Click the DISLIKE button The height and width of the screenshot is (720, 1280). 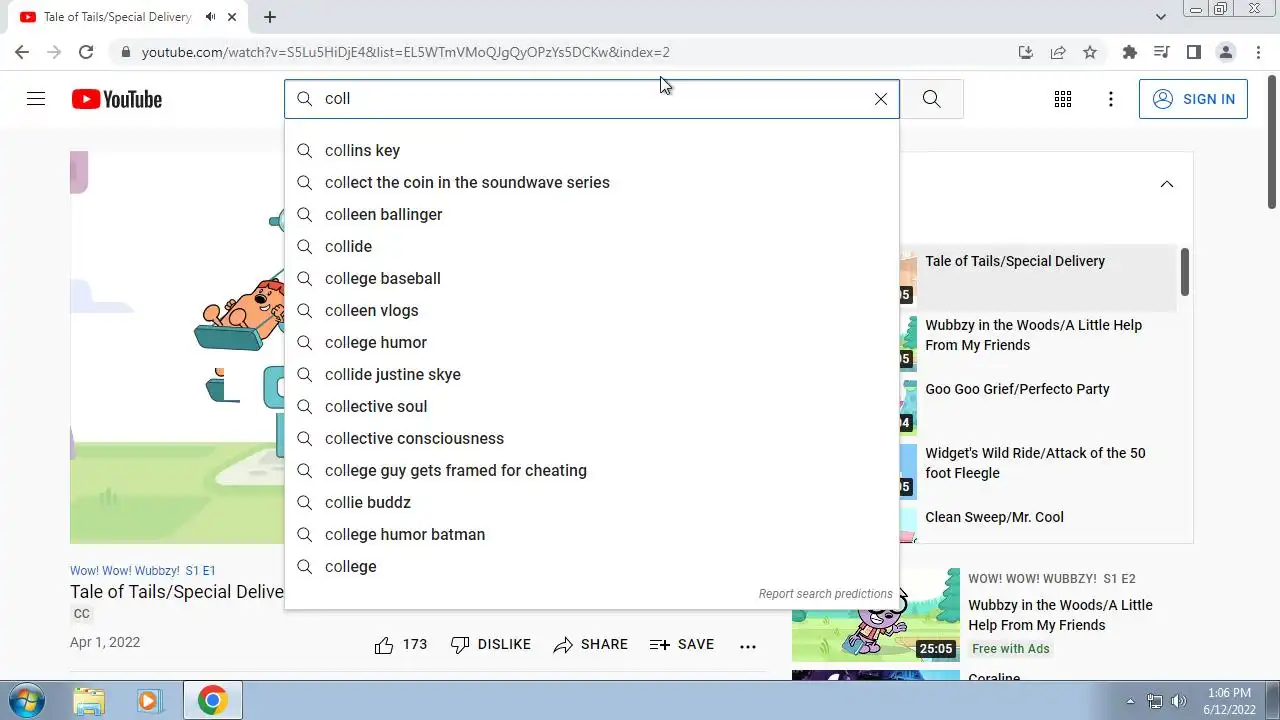[491, 645]
